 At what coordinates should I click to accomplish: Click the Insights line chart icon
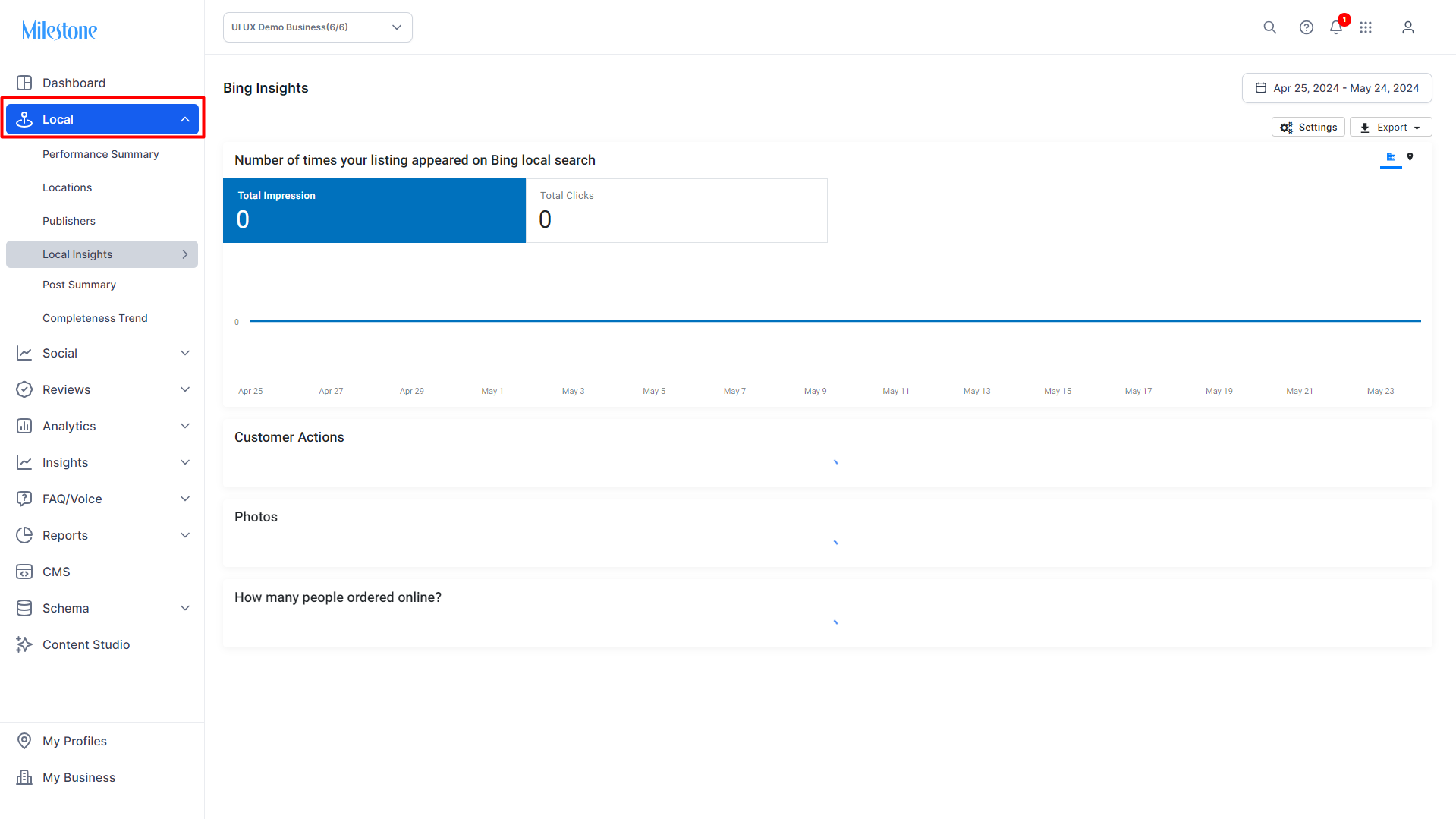pyautogui.click(x=24, y=462)
